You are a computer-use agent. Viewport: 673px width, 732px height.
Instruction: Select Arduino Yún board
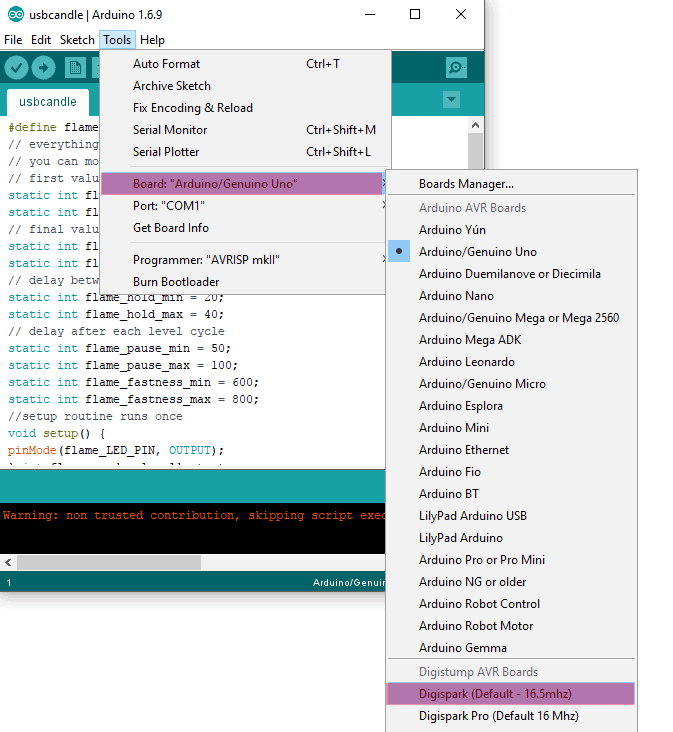point(512,230)
